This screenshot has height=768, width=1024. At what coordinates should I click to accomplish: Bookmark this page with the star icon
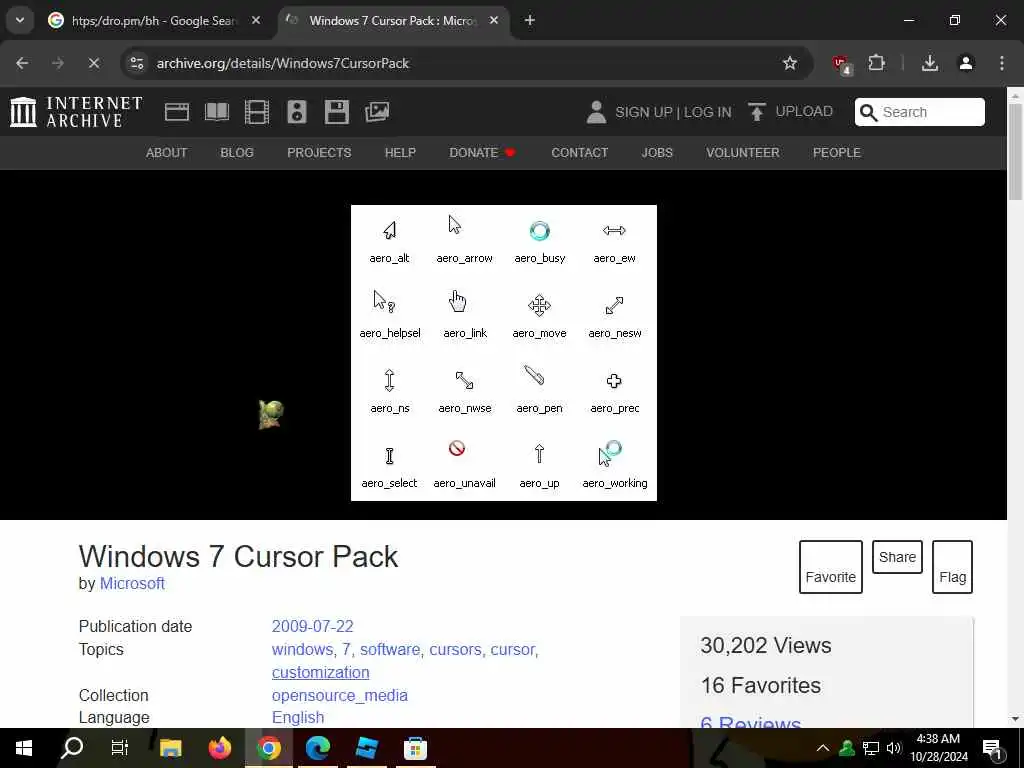coord(790,63)
